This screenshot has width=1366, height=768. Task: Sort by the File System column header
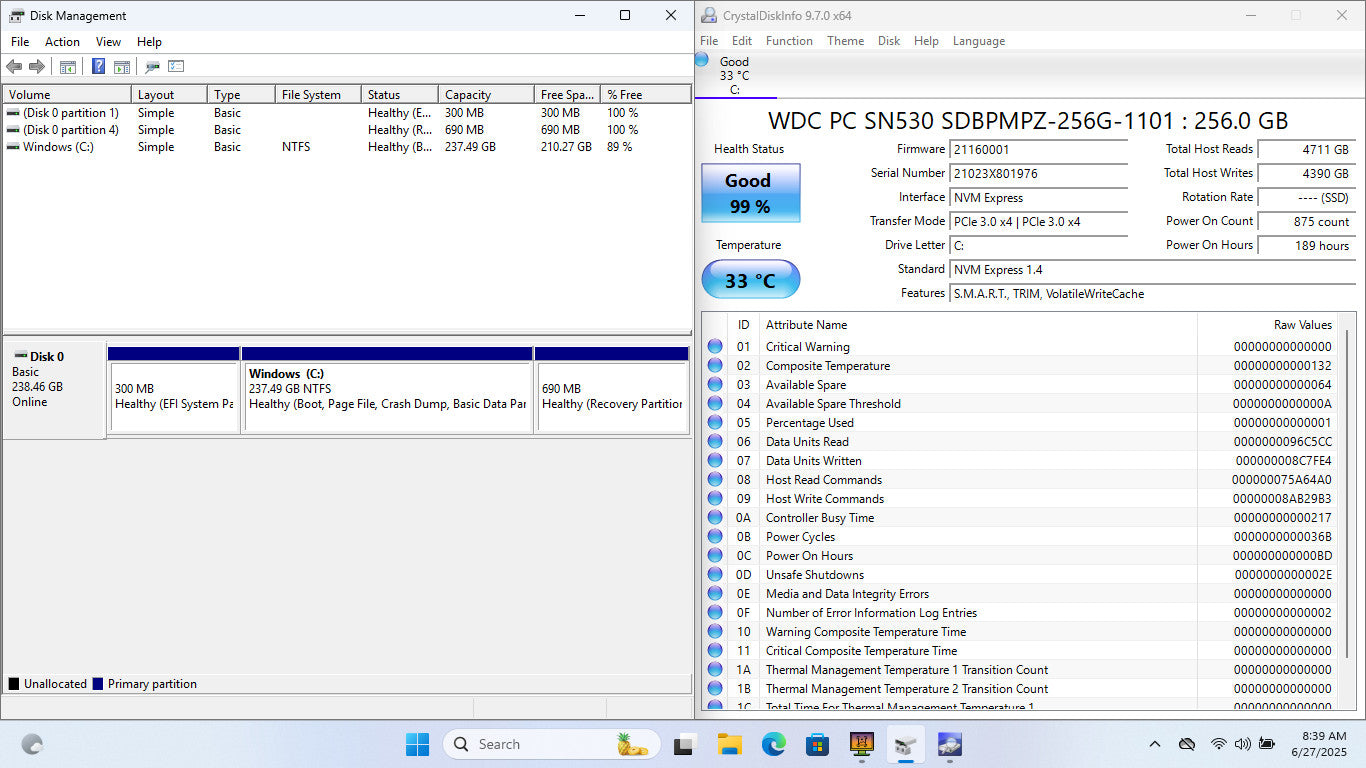[317, 95]
